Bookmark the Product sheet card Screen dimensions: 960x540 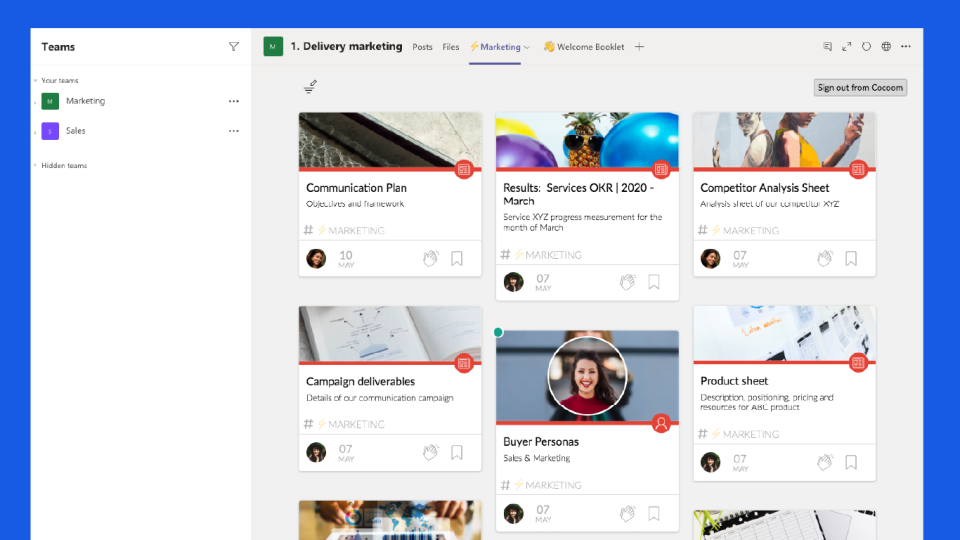tap(851, 462)
